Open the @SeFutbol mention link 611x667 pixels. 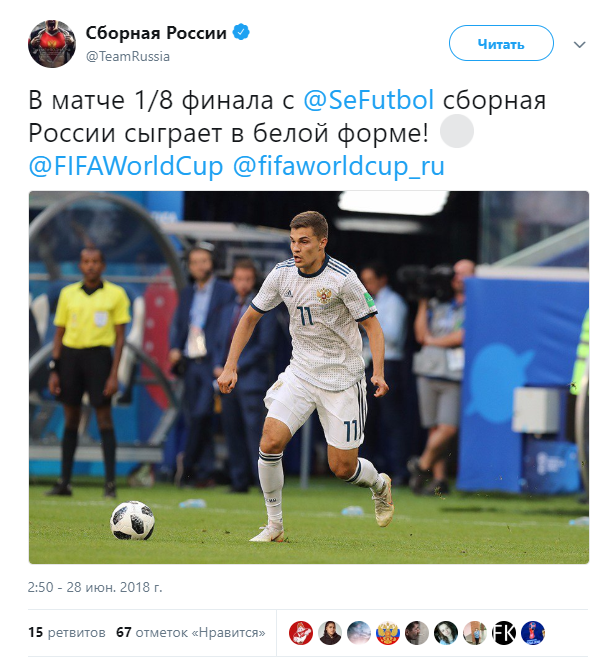point(368,100)
